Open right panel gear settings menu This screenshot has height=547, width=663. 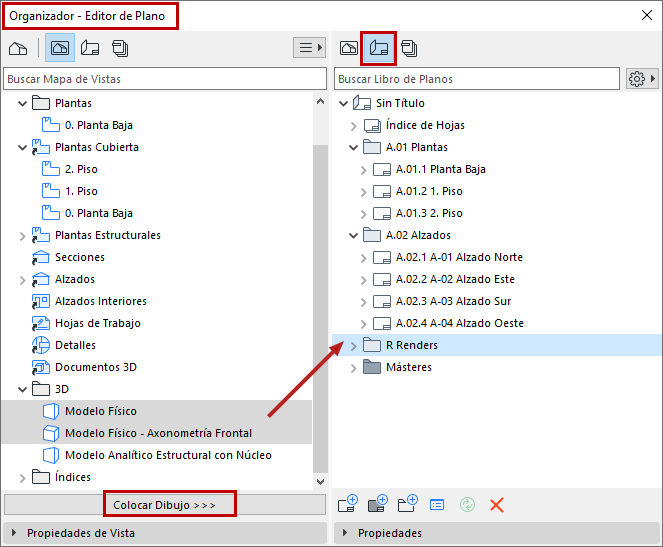coord(642,79)
